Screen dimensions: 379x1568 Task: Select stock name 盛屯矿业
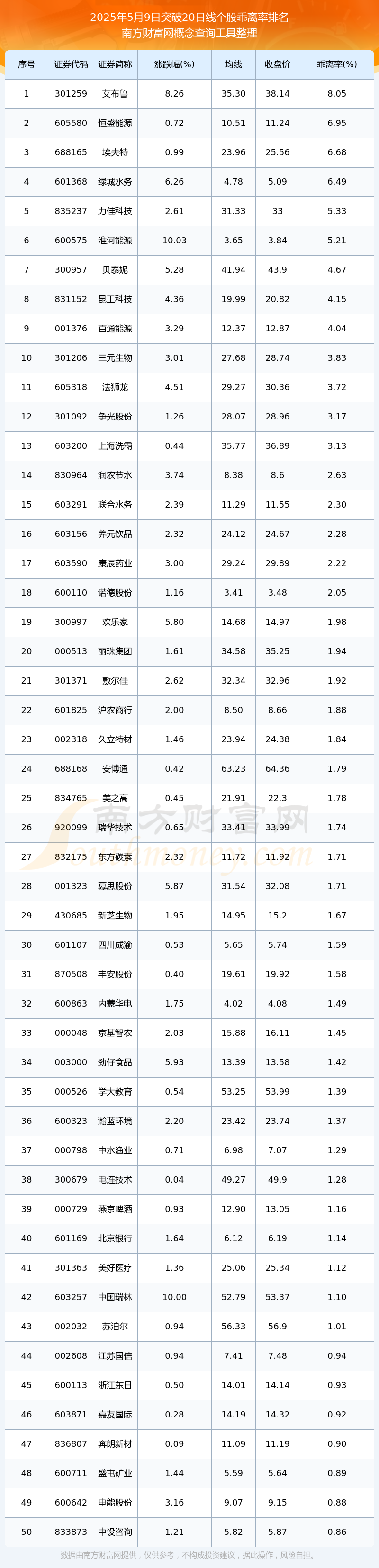pyautogui.click(x=115, y=1473)
